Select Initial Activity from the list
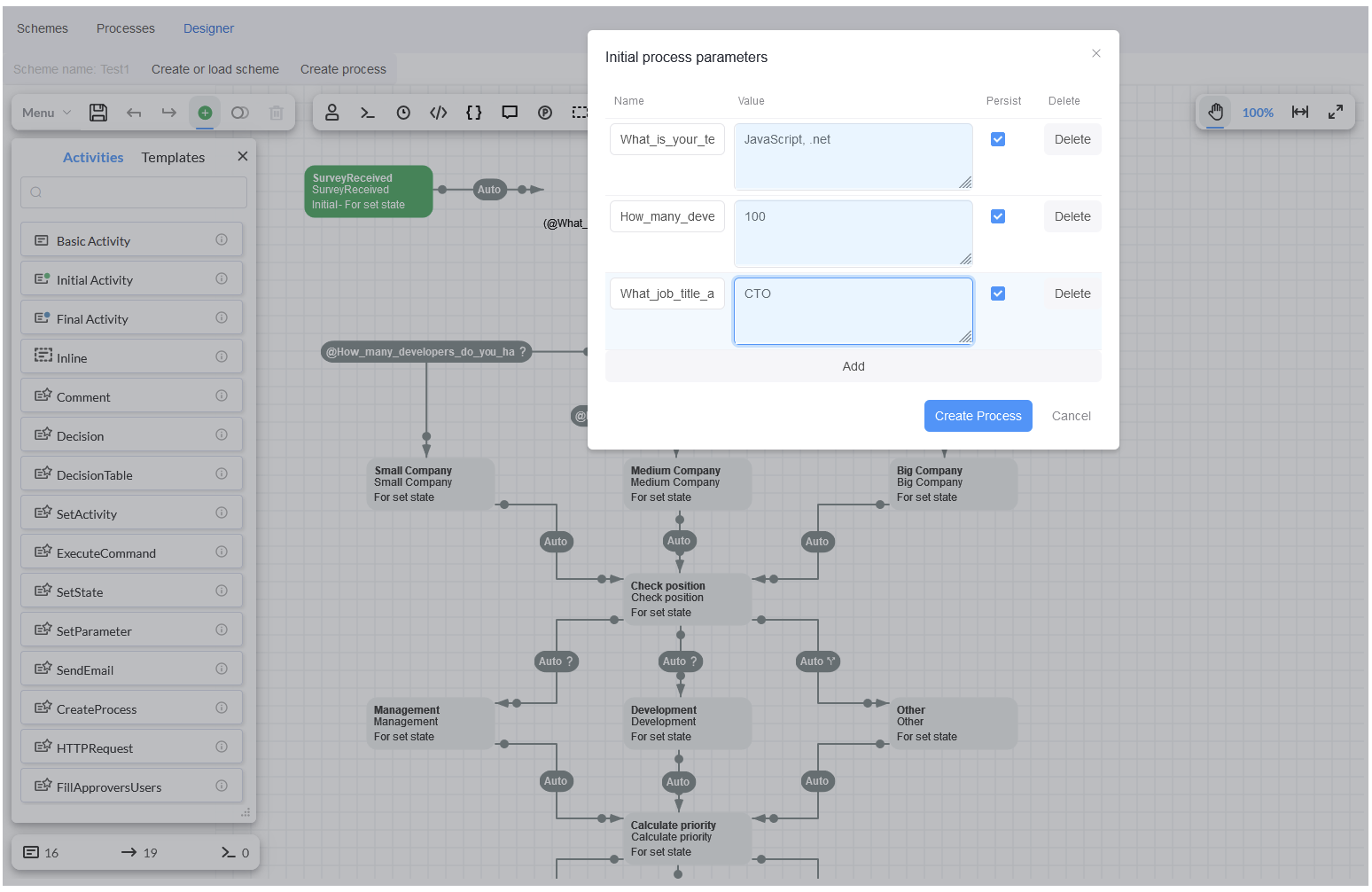Screen dimensions: 1372x892 point(131,279)
